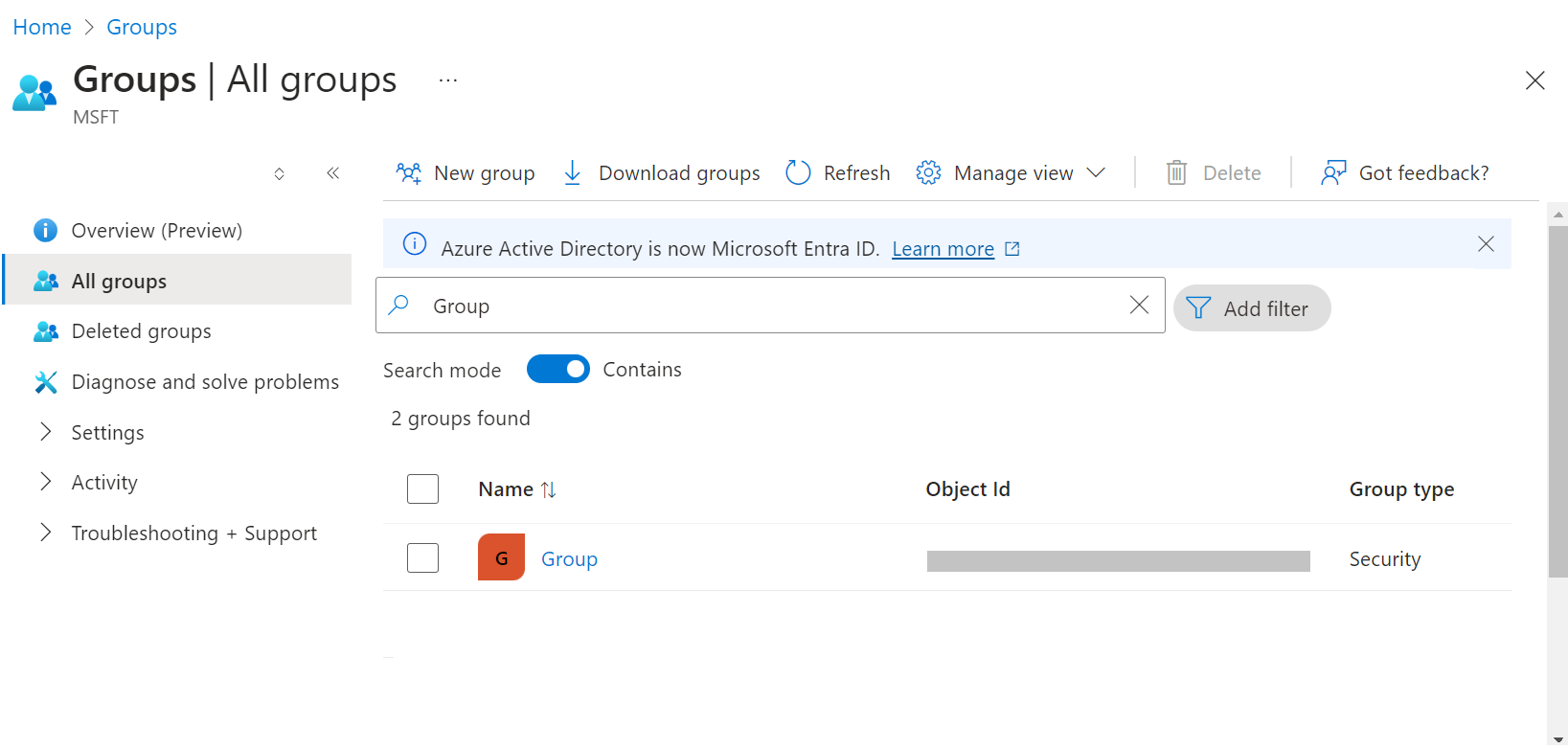Toggle the Search mode Contains switch

(x=558, y=370)
